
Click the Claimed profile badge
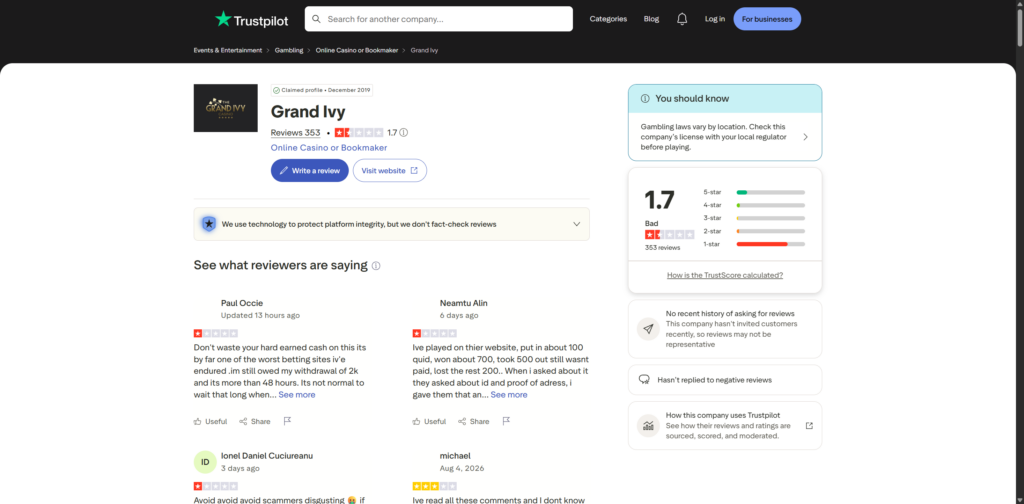click(322, 91)
